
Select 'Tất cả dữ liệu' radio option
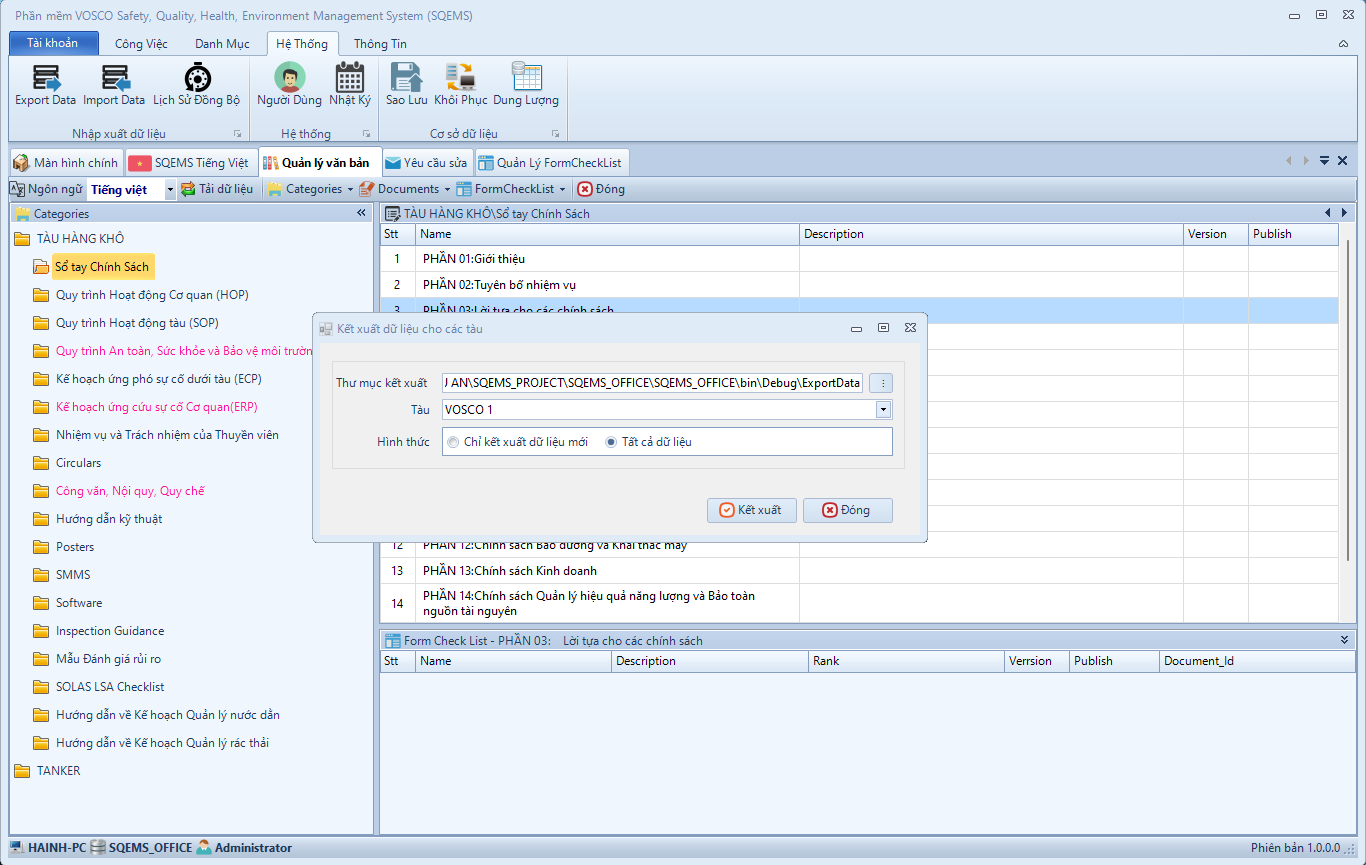(611, 442)
